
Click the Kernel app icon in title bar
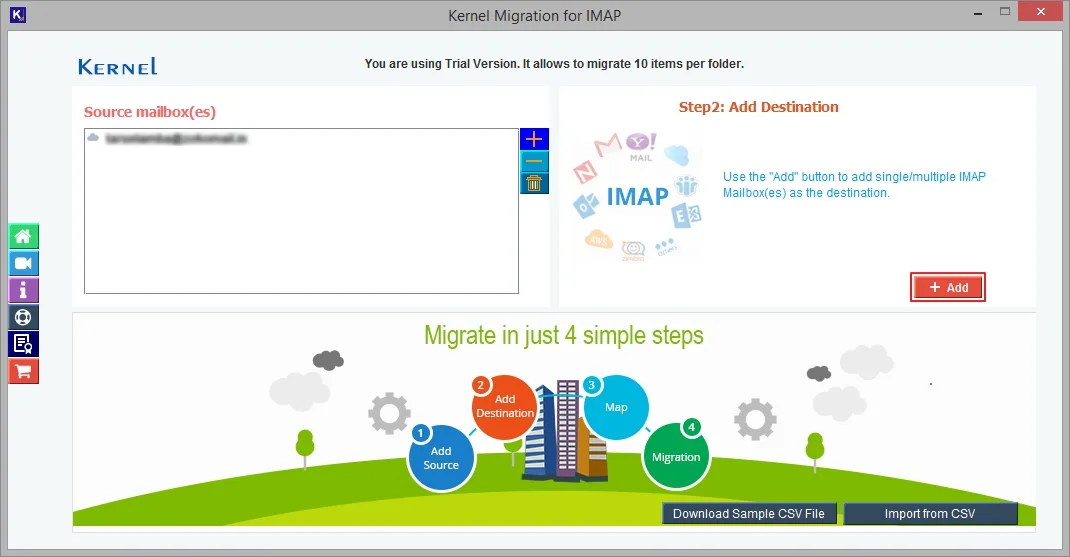pos(18,14)
